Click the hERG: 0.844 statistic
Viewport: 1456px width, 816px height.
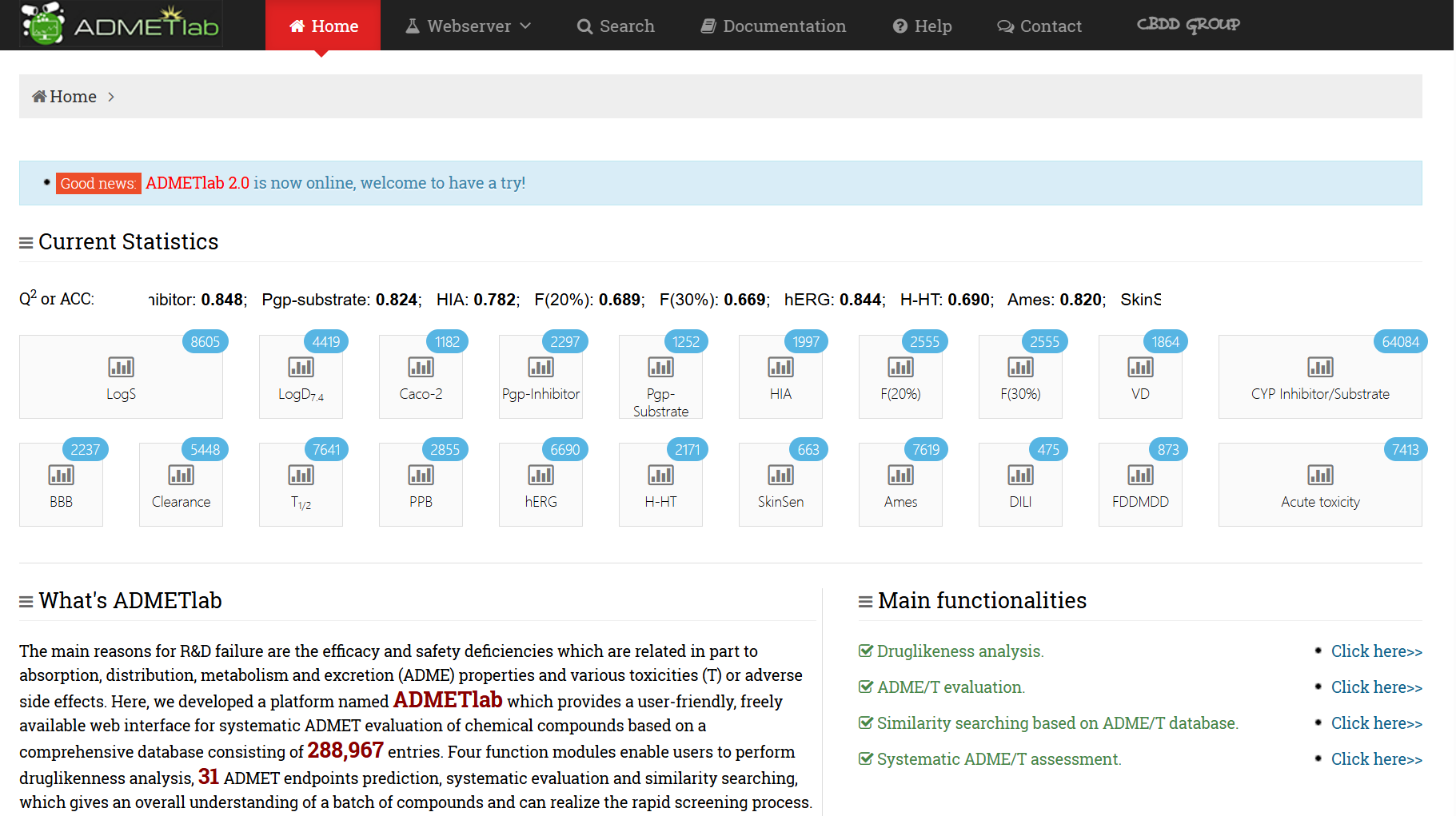tap(834, 300)
